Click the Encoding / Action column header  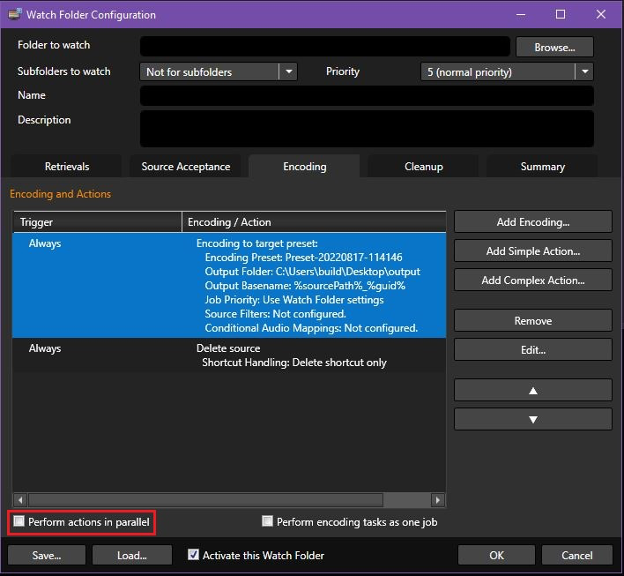314,222
